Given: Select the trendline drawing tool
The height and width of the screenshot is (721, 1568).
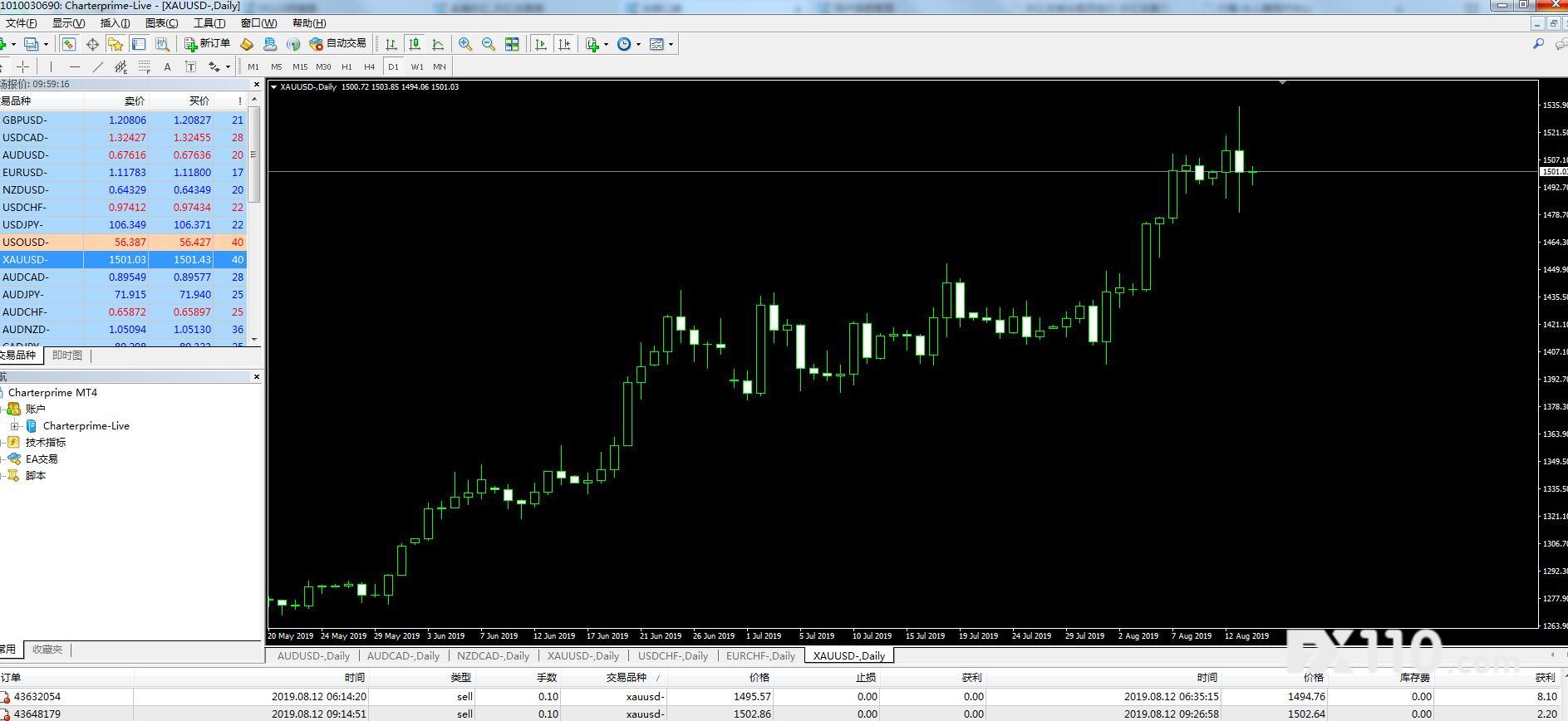Looking at the screenshot, I should 98,66.
